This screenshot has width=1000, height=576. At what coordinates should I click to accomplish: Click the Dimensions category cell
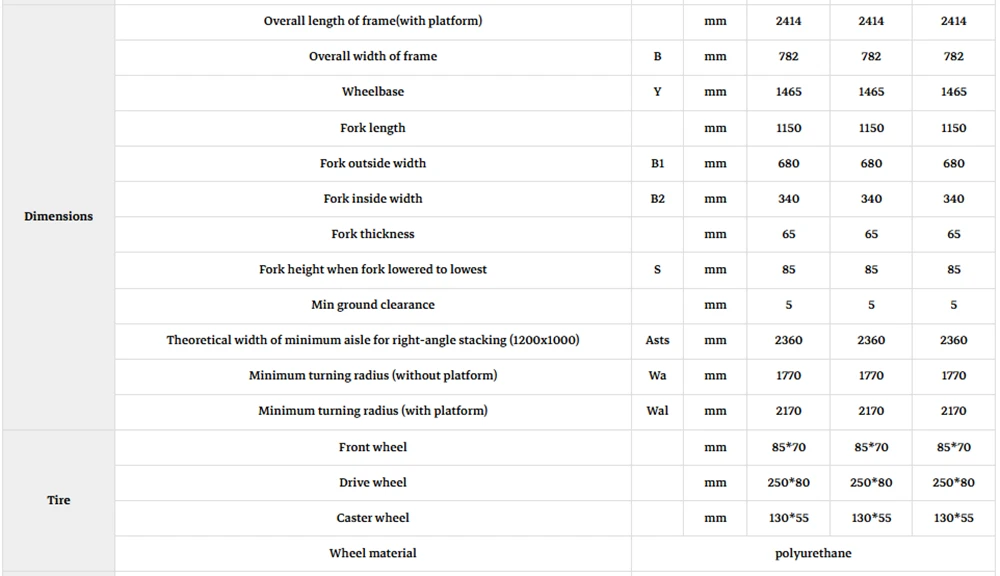coord(59,216)
